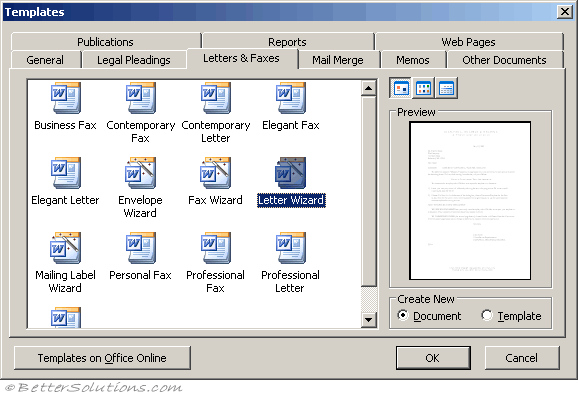Click the "Mailing Label Wizard" label text

coord(65,282)
